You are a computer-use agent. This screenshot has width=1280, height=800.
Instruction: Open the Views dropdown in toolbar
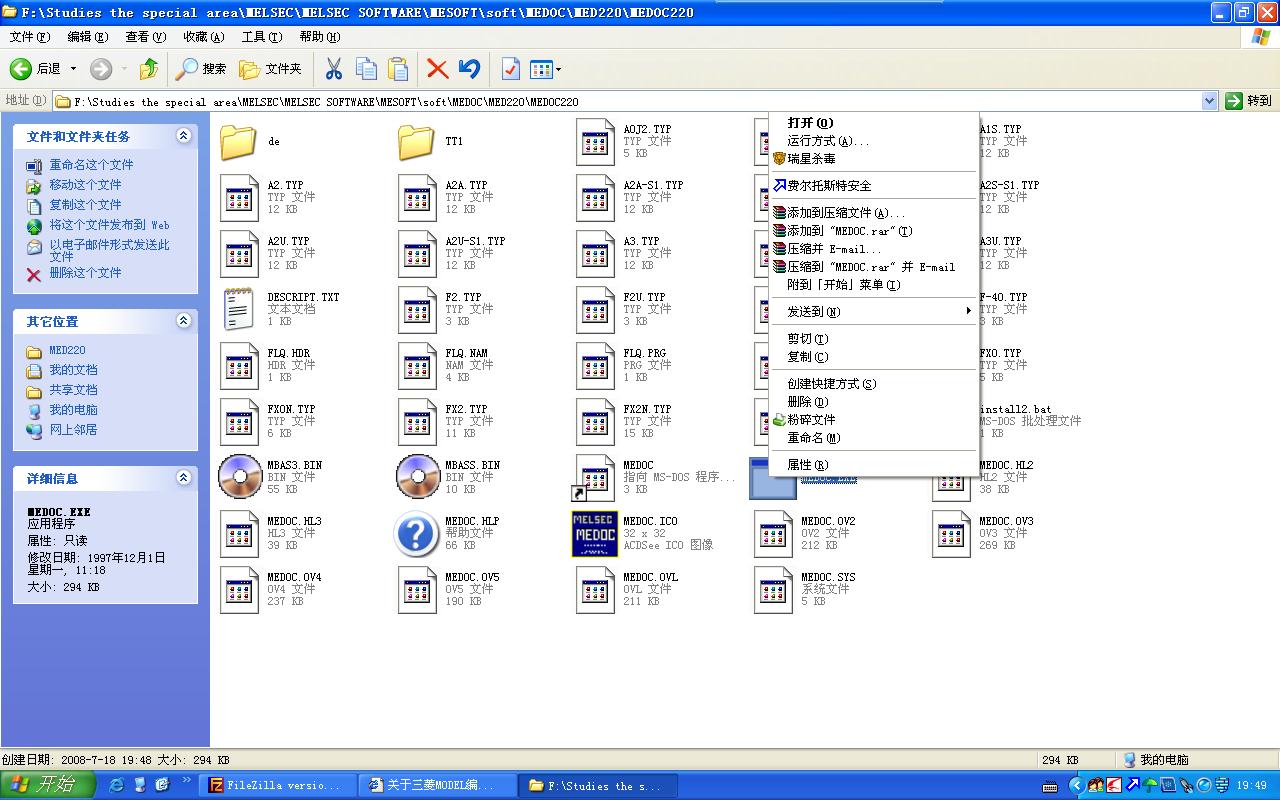pyautogui.click(x=545, y=69)
